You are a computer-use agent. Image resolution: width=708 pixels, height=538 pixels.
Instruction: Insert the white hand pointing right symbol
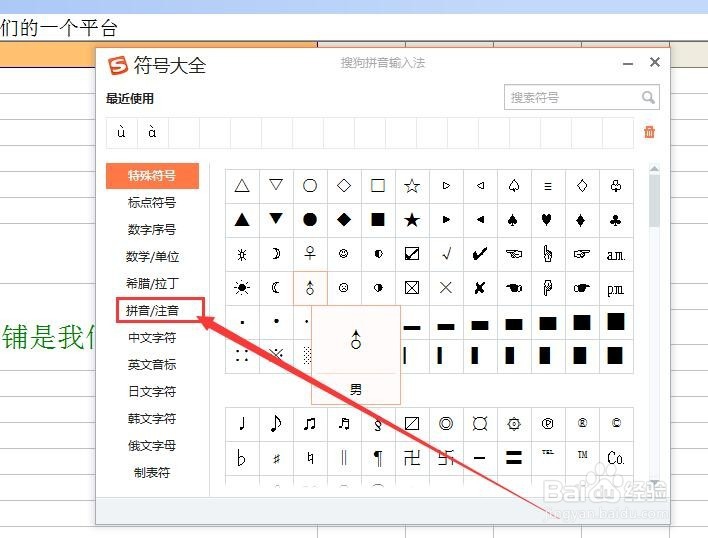pyautogui.click(x=582, y=254)
